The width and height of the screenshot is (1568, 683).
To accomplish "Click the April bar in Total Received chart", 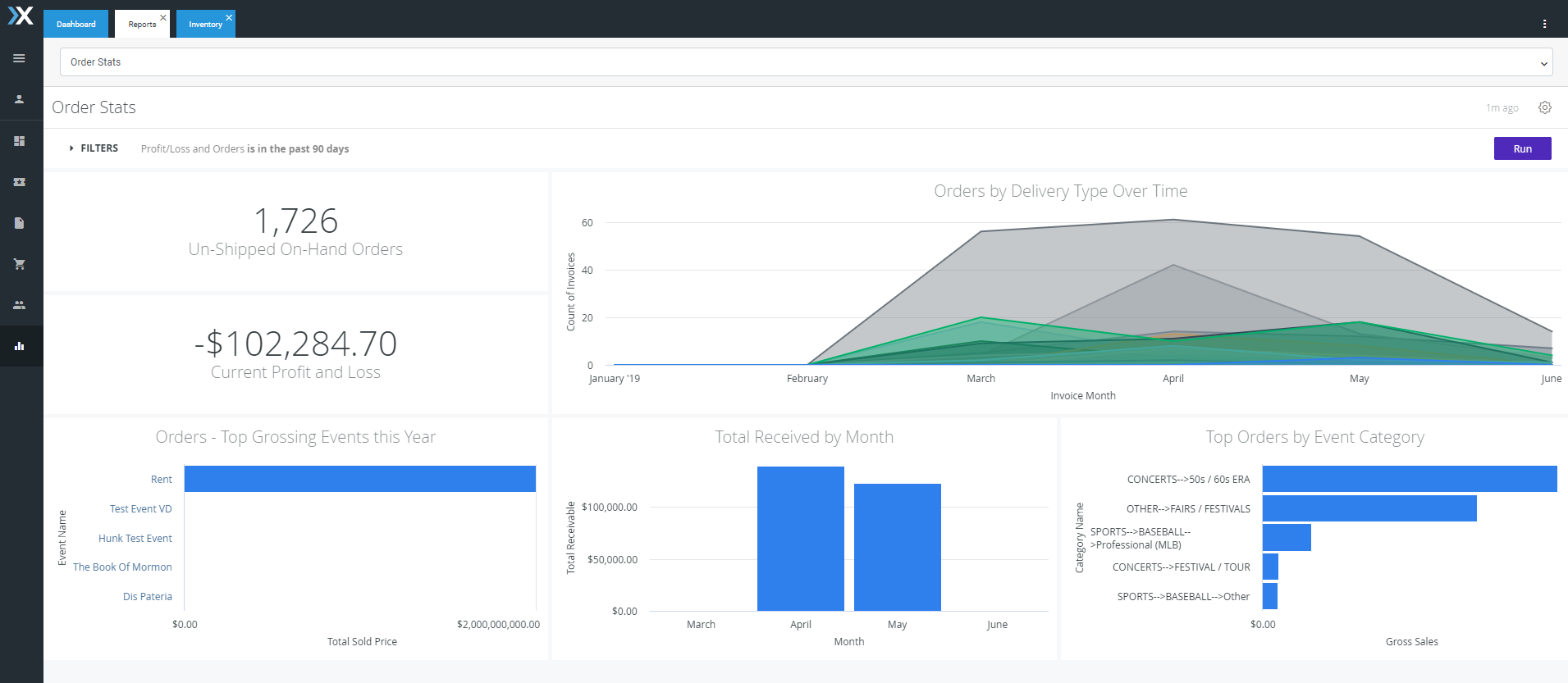I will [800, 539].
